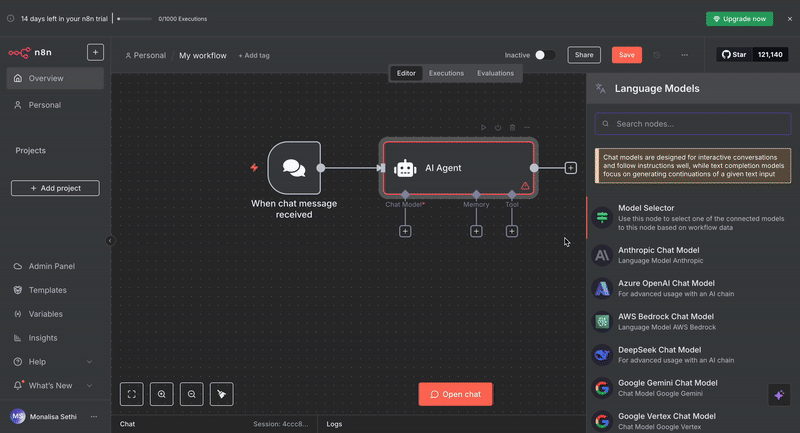Select Azure OpenAI Chat Model
The height and width of the screenshot is (433, 800).
pos(693,288)
